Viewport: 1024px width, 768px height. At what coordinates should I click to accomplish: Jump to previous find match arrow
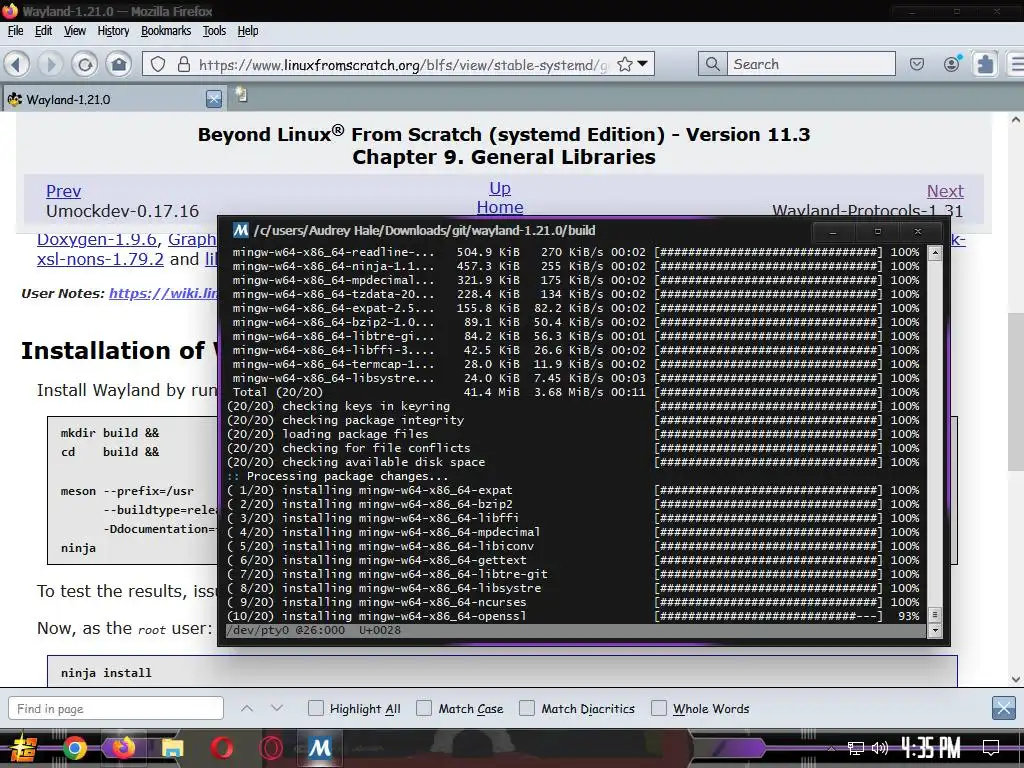click(x=246, y=708)
